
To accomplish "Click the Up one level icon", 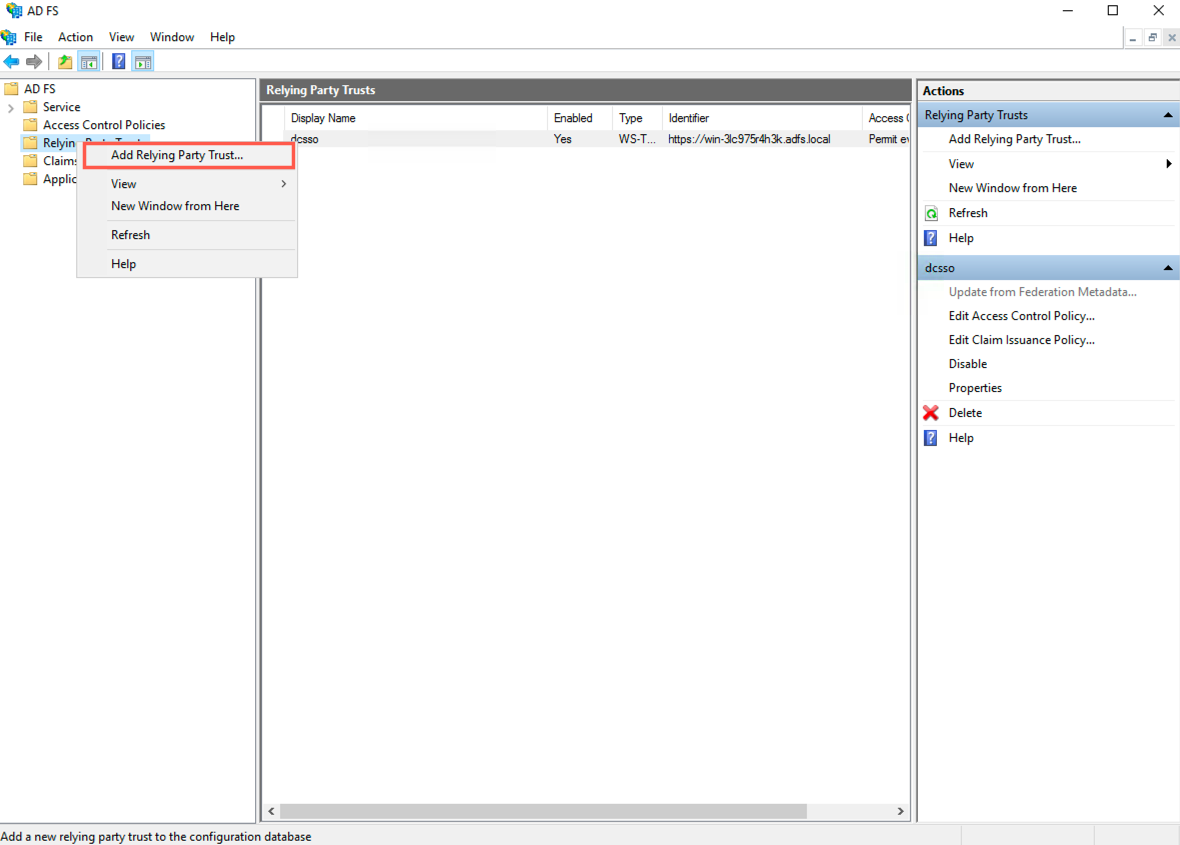I will click(x=64, y=61).
